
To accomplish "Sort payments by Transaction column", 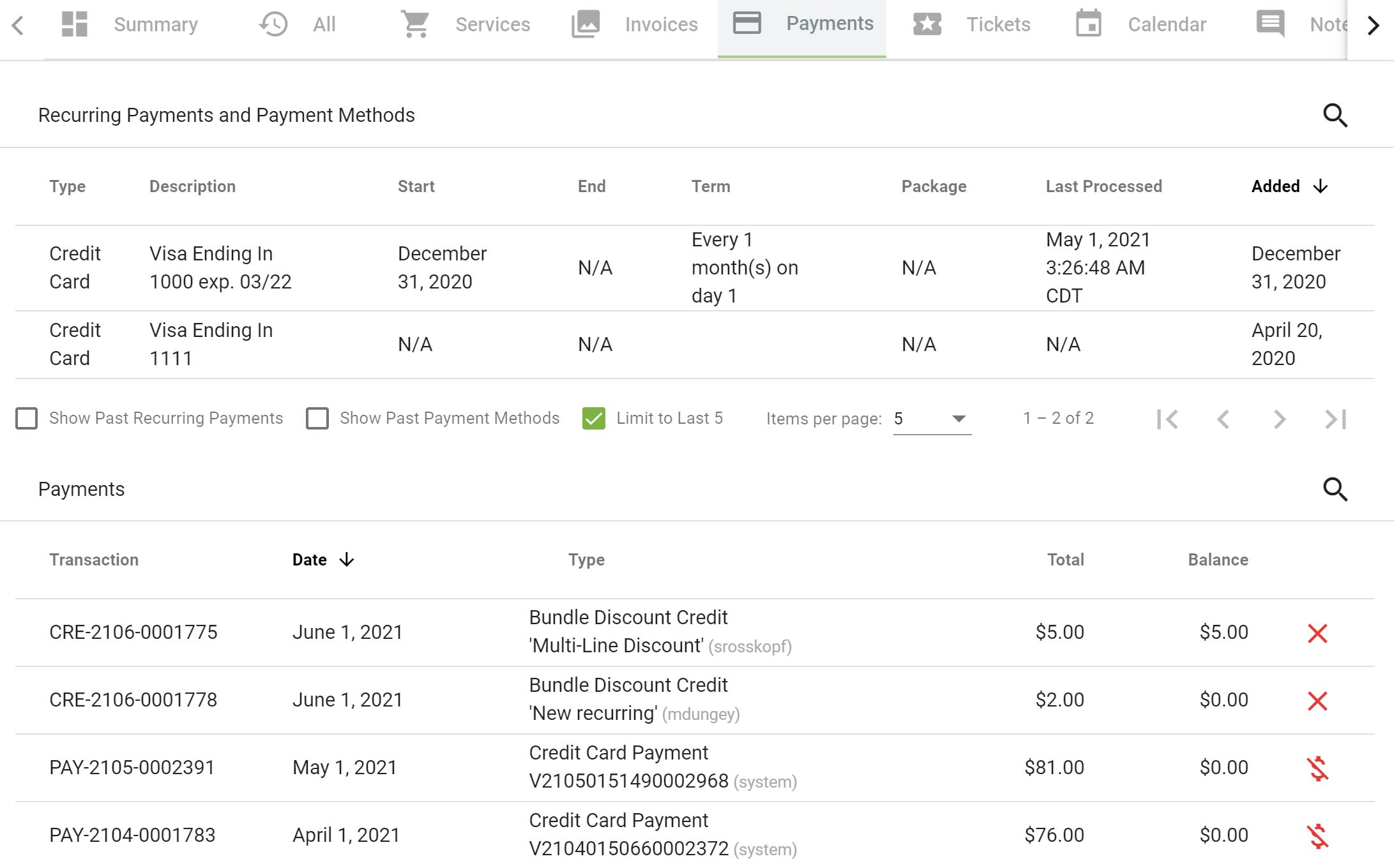I will pos(94,560).
